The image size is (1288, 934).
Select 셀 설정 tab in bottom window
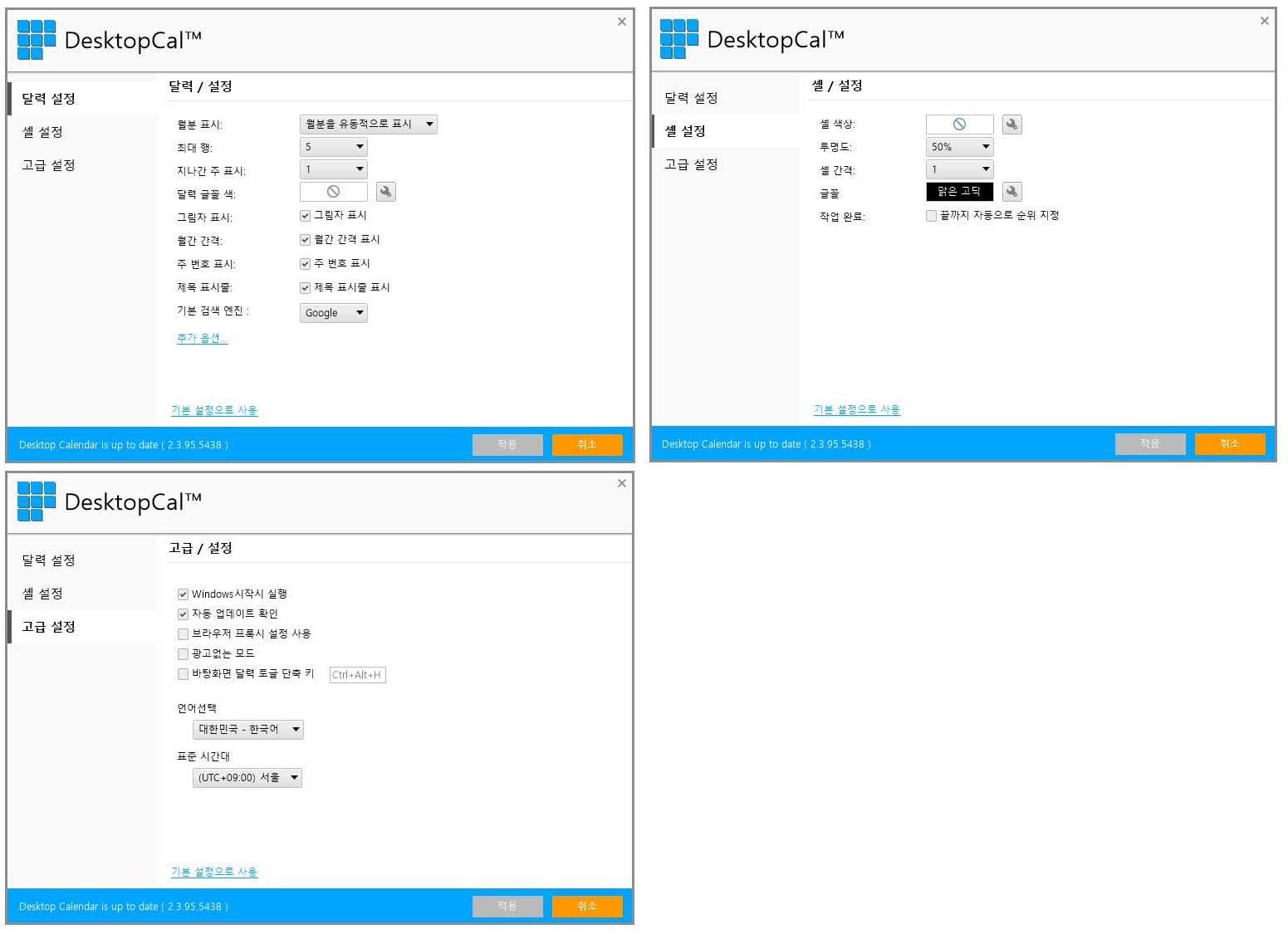tap(82, 594)
